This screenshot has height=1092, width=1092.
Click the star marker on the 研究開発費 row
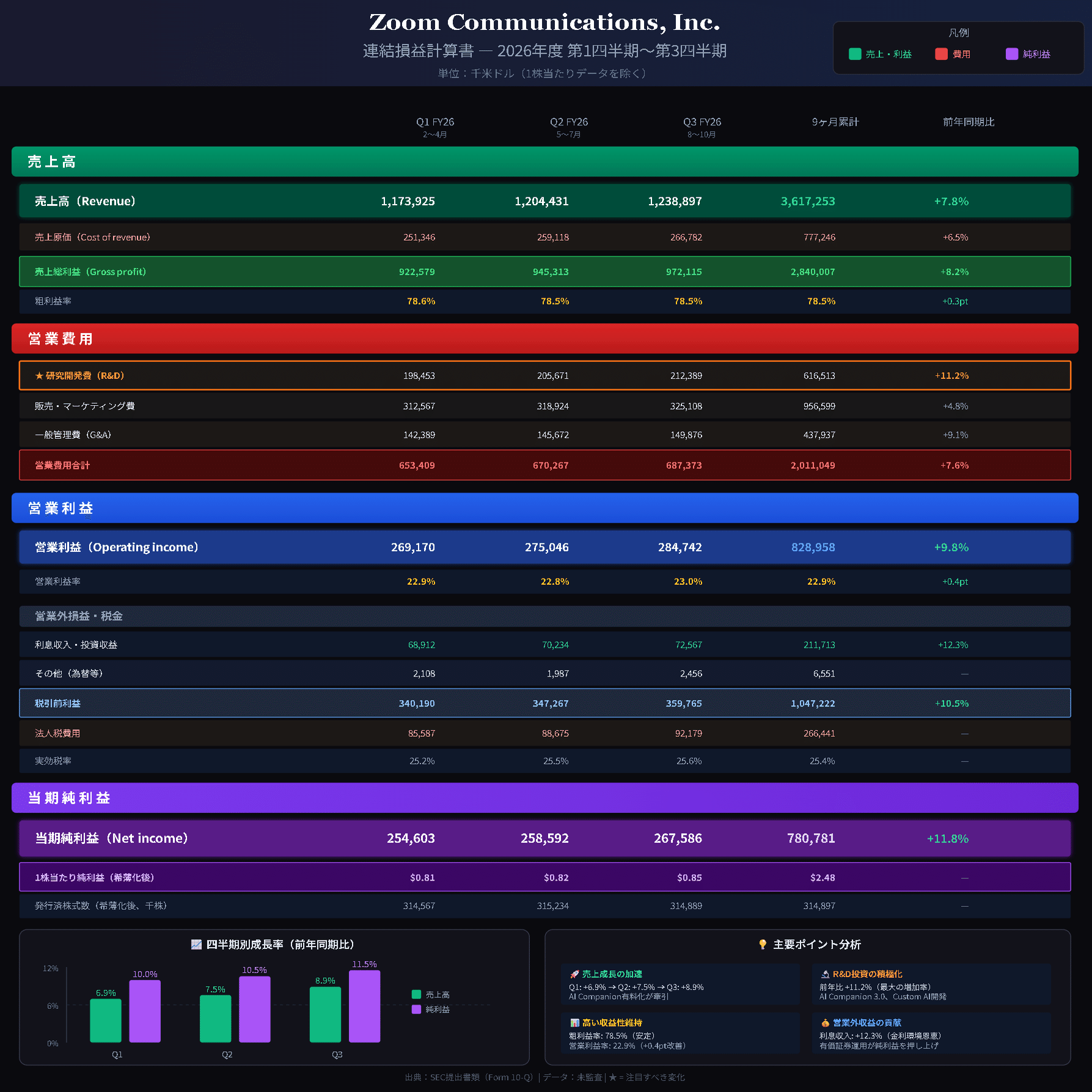click(38, 376)
